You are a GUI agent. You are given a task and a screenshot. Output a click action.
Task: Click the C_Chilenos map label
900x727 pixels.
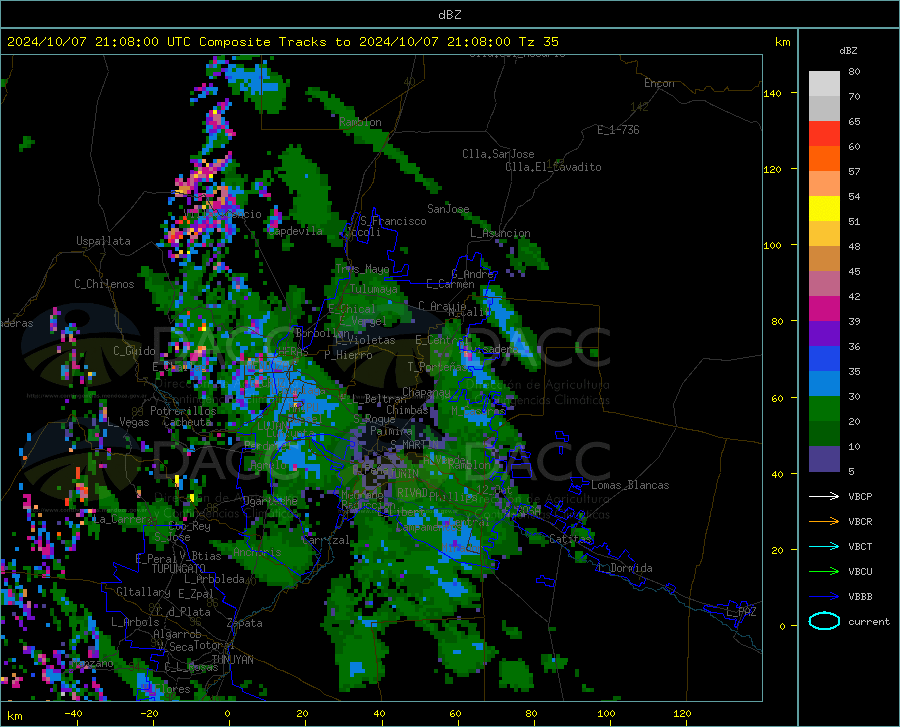point(104,284)
